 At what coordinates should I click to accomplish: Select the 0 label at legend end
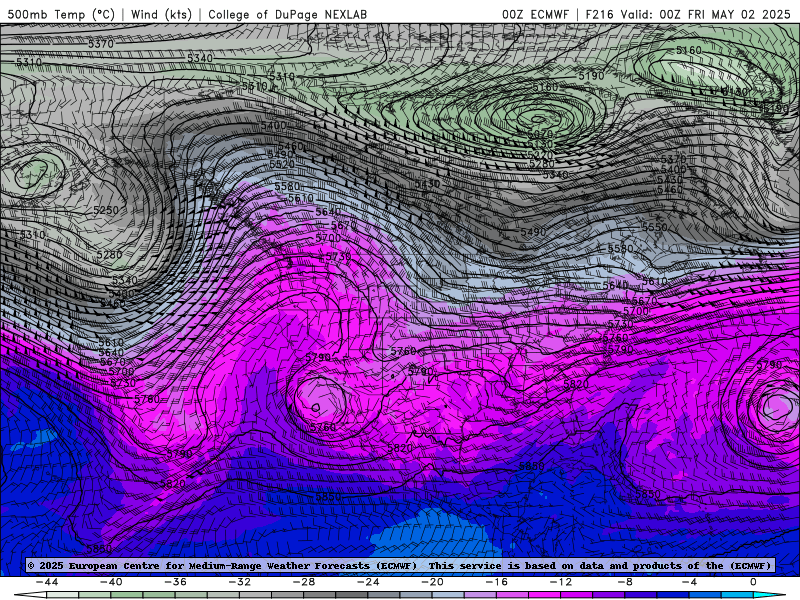pos(753,582)
